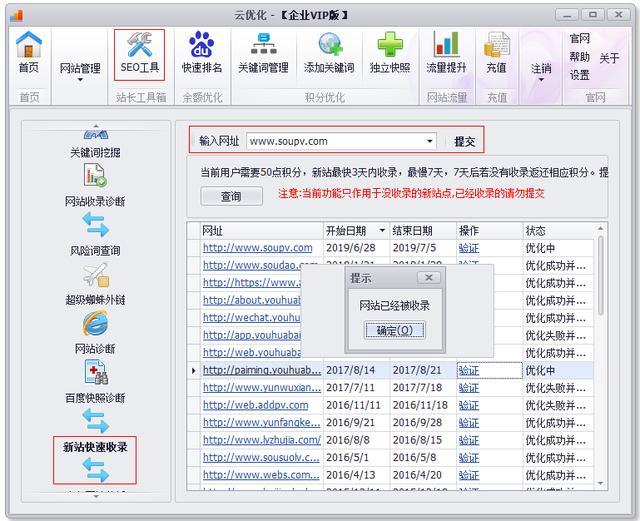Click the 提交 submit button
640x521 pixels.
464,142
